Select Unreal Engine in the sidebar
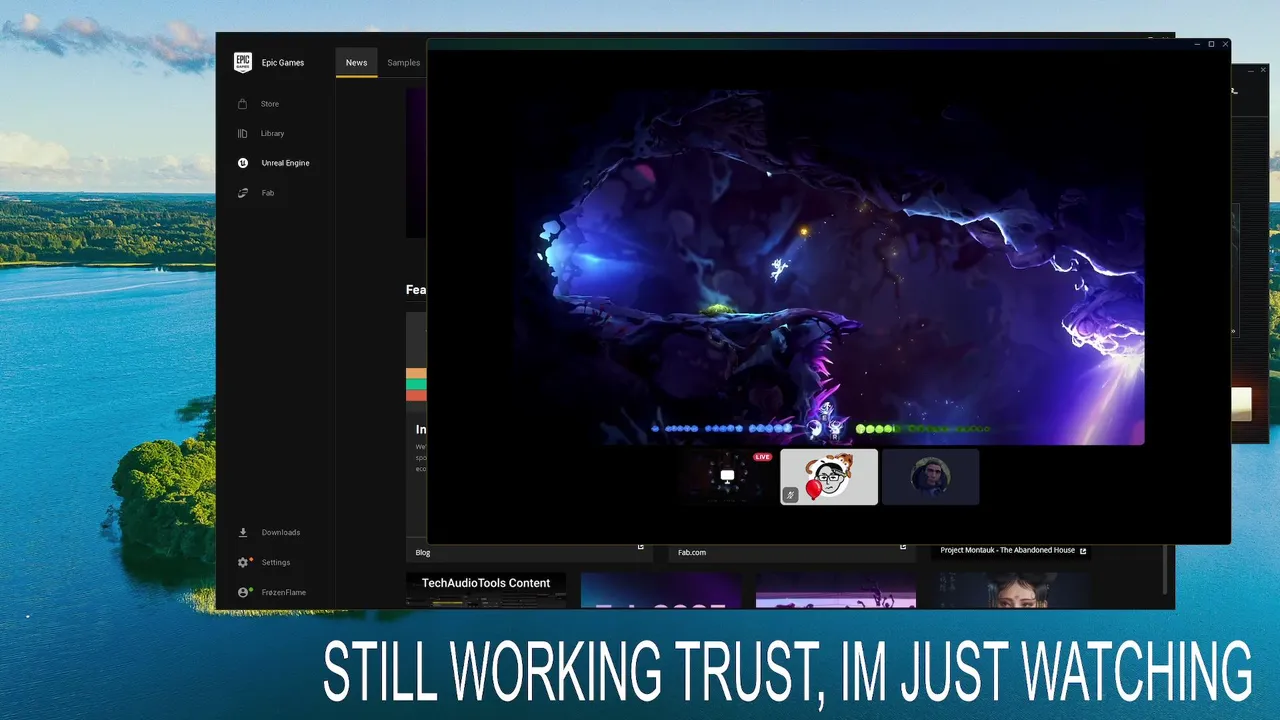 285,163
